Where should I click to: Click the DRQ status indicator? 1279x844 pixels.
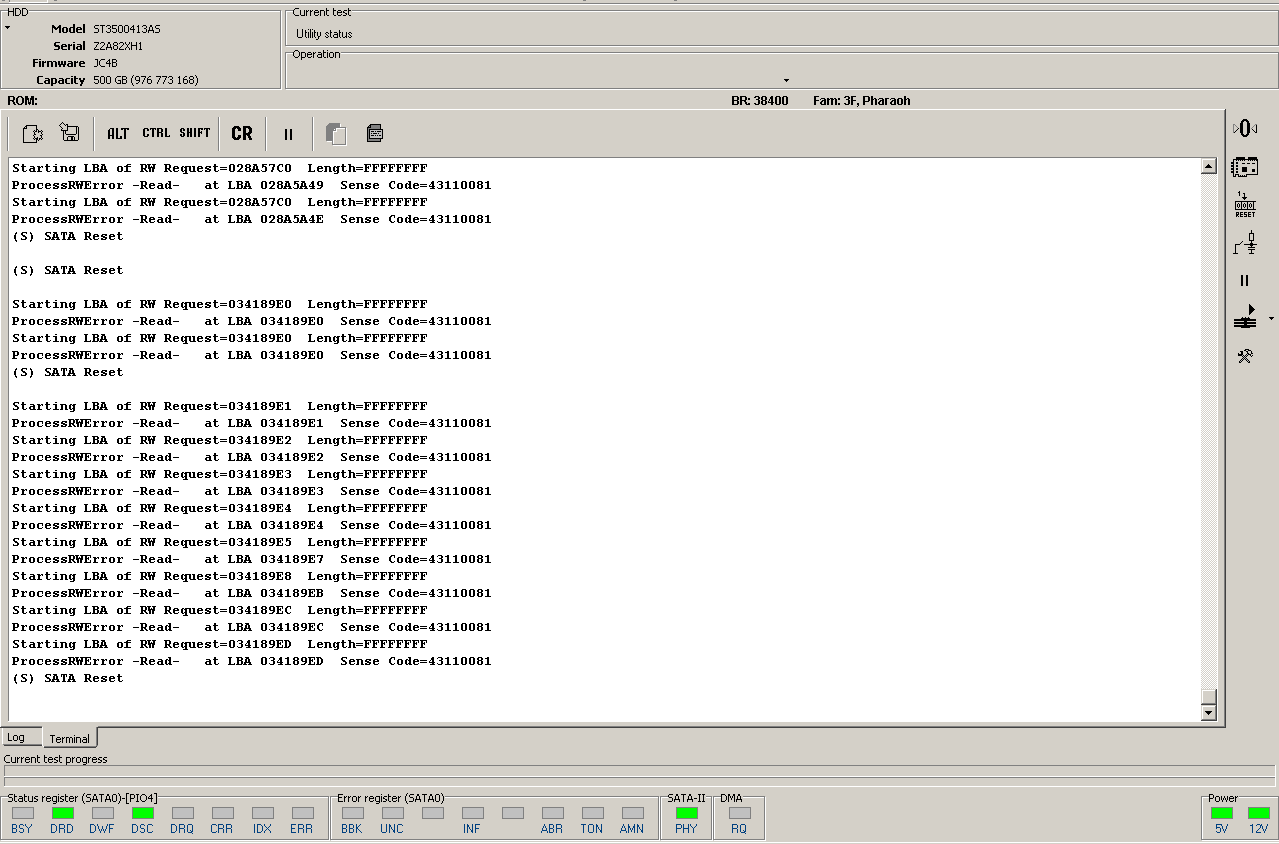pyautogui.click(x=182, y=814)
